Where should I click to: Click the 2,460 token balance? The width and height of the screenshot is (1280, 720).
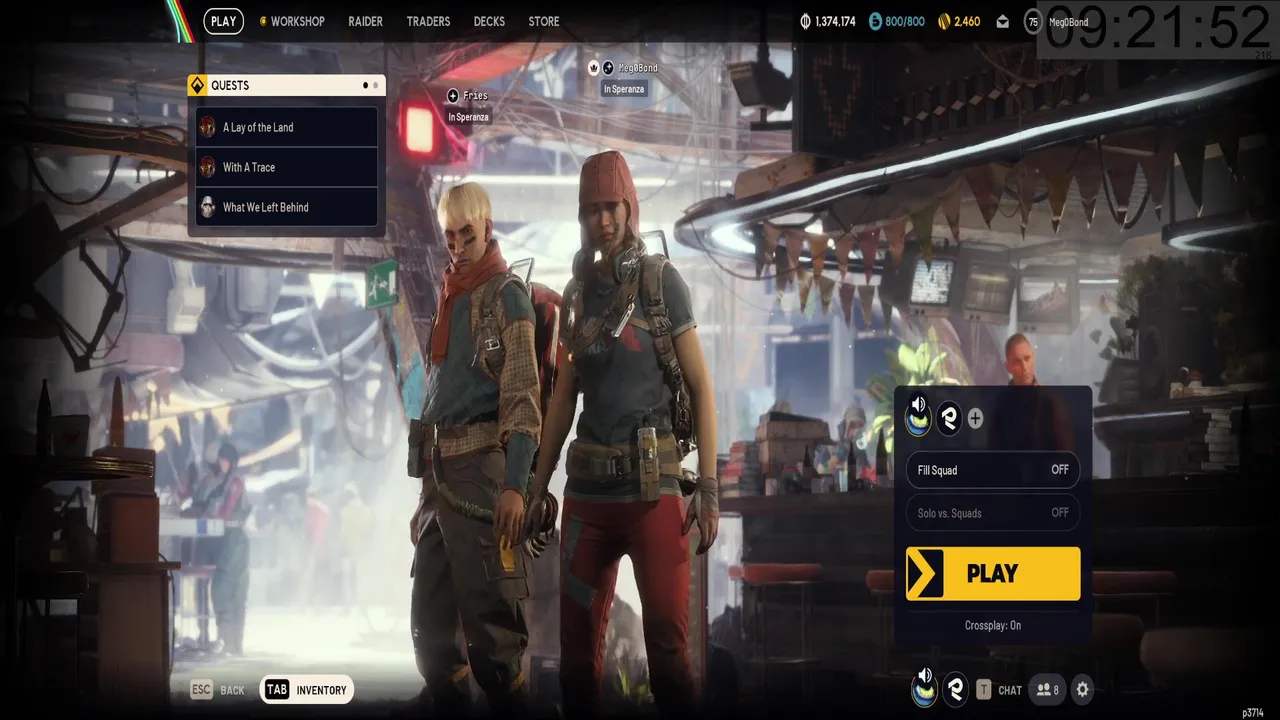(967, 21)
